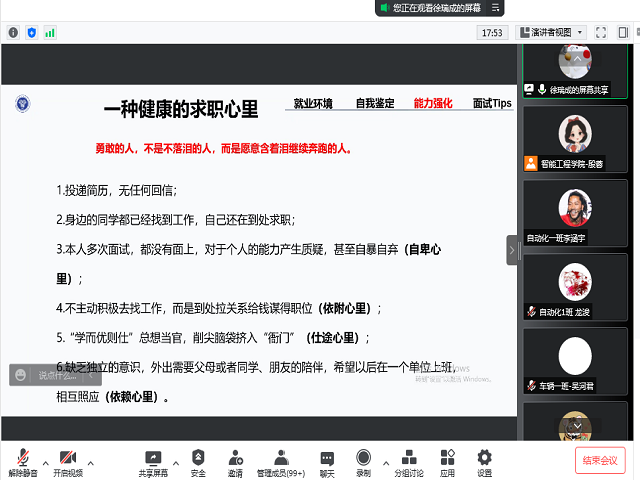Open the 共享屏幕 share screen icon
The width and height of the screenshot is (640, 480).
click(153, 460)
